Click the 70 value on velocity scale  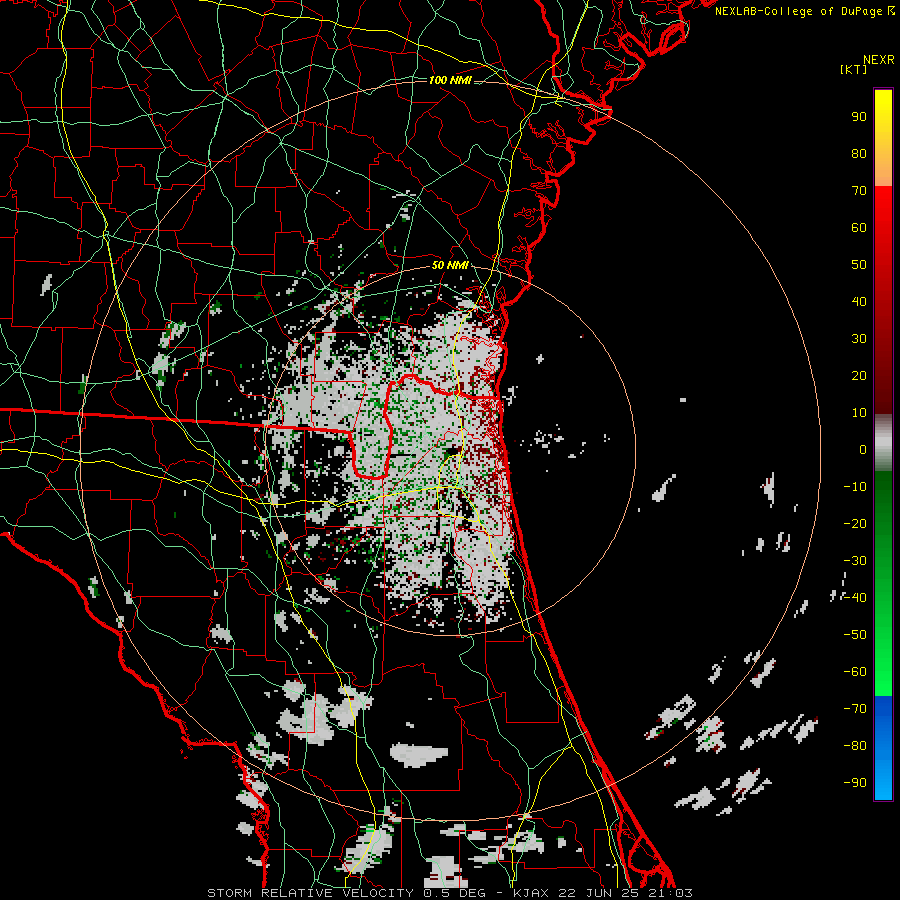coord(859,191)
